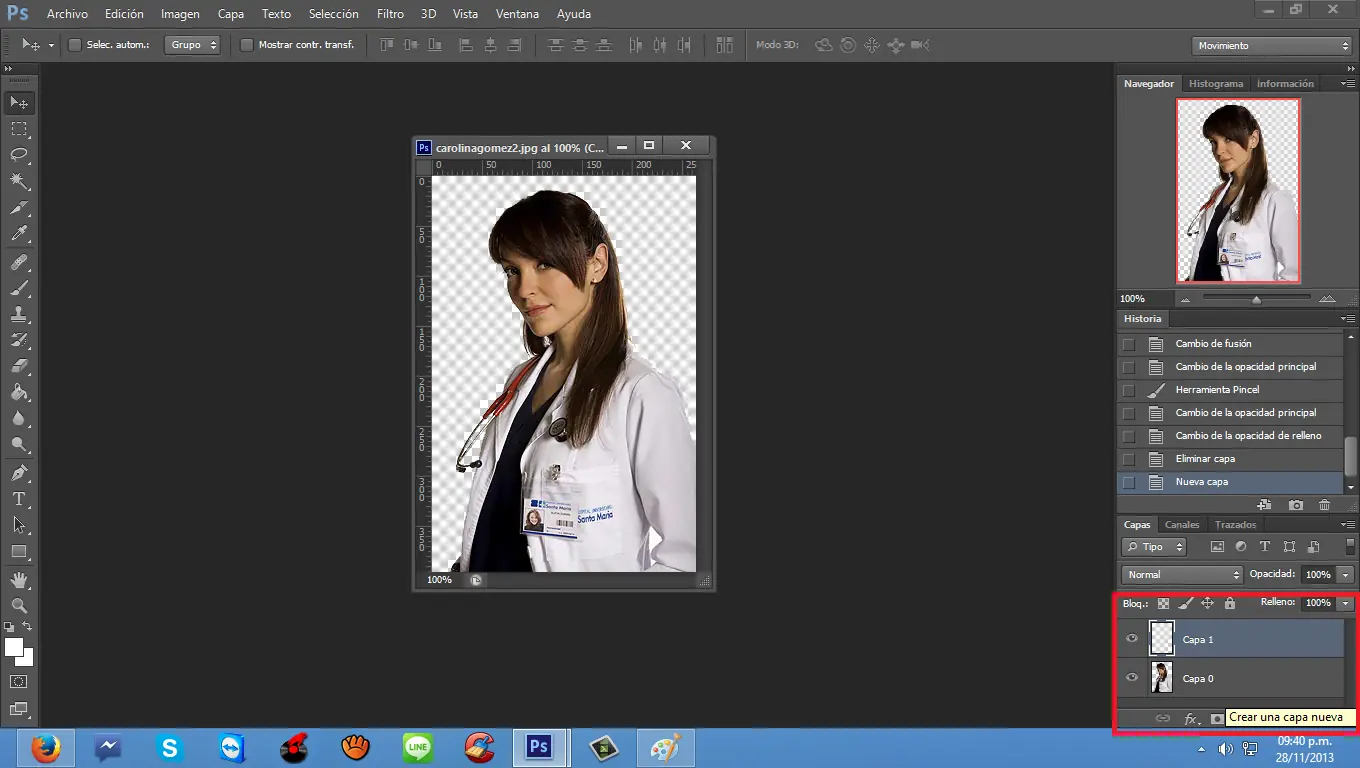Toggle lock transparent pixels icon
Image resolution: width=1360 pixels, height=768 pixels.
1163,603
